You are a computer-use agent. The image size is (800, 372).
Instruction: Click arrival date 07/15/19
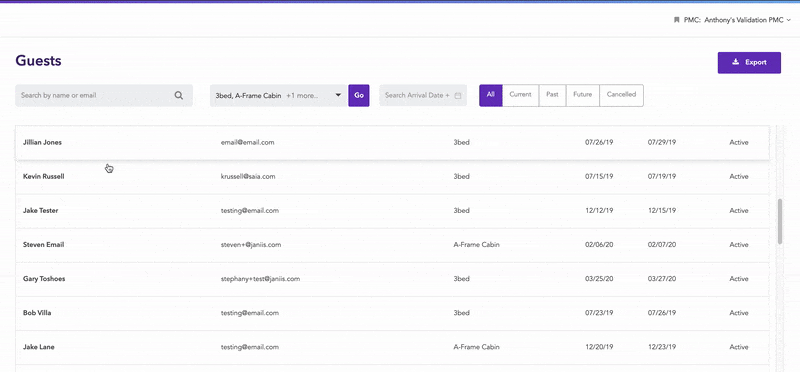coord(599,177)
